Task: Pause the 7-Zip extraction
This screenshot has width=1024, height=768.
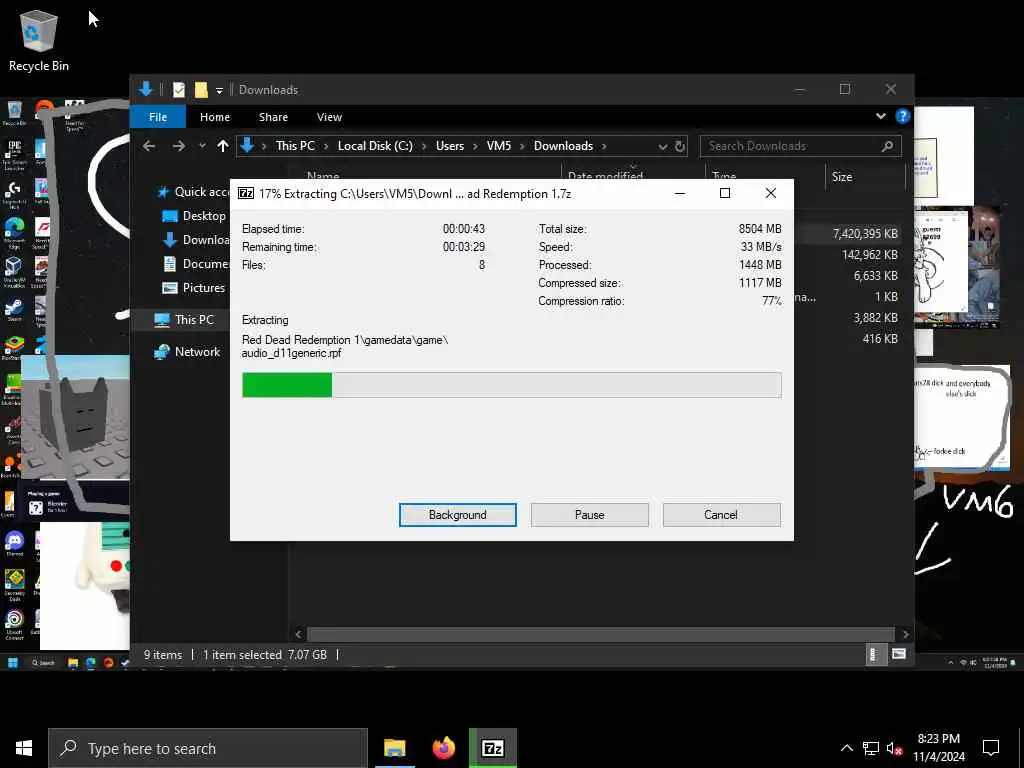Action: [x=589, y=515]
